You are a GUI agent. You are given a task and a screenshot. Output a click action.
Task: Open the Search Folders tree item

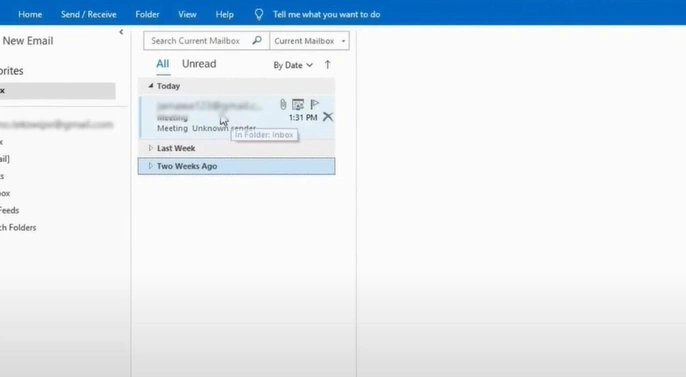tap(18, 227)
